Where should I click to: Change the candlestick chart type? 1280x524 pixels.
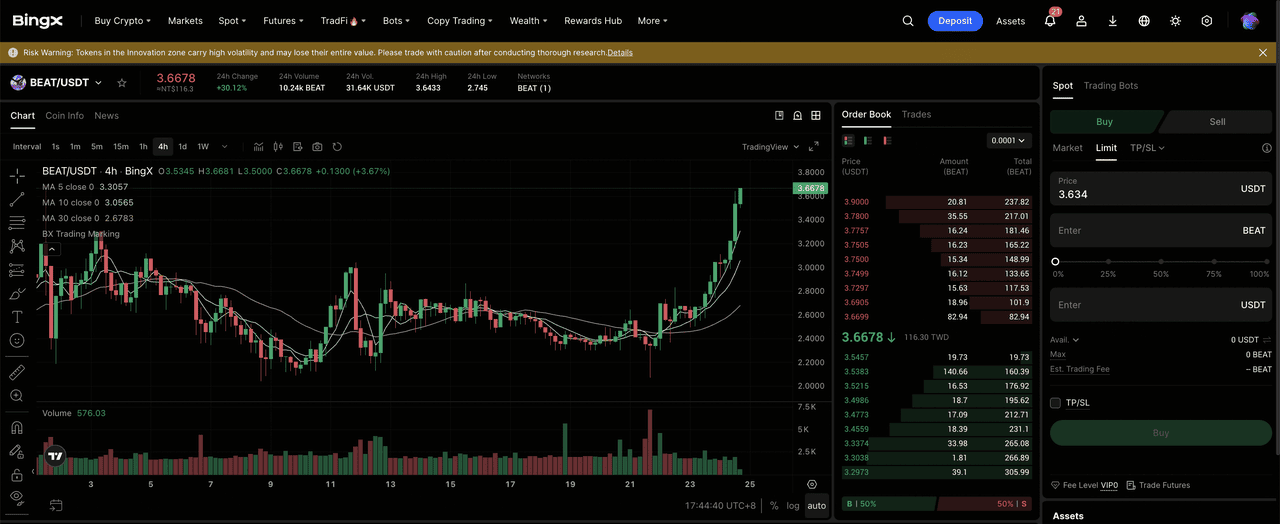(x=278, y=147)
